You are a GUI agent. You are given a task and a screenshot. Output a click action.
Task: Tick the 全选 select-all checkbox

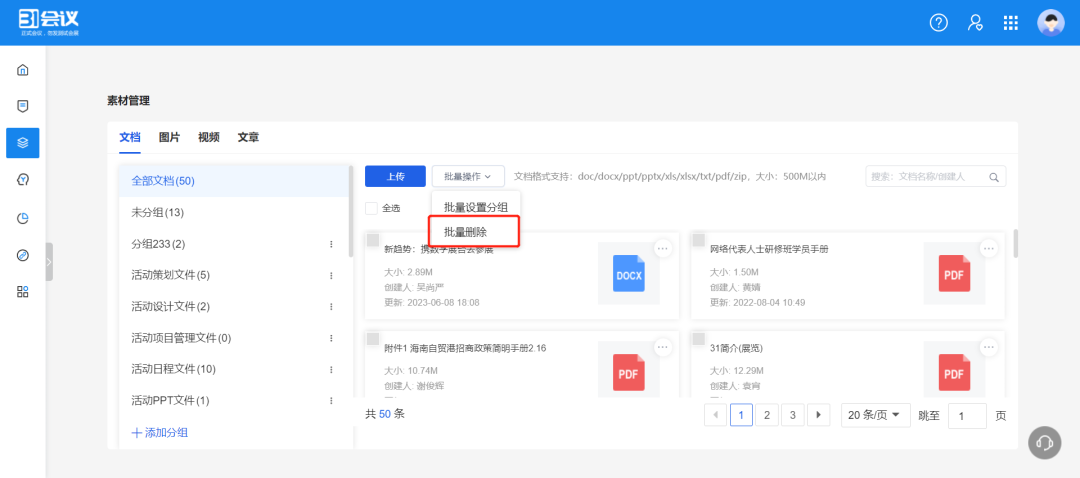371,208
